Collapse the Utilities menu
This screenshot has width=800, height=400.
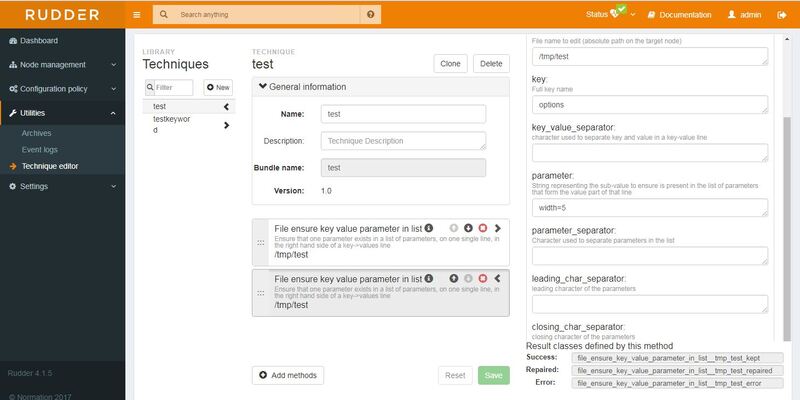pos(62,113)
